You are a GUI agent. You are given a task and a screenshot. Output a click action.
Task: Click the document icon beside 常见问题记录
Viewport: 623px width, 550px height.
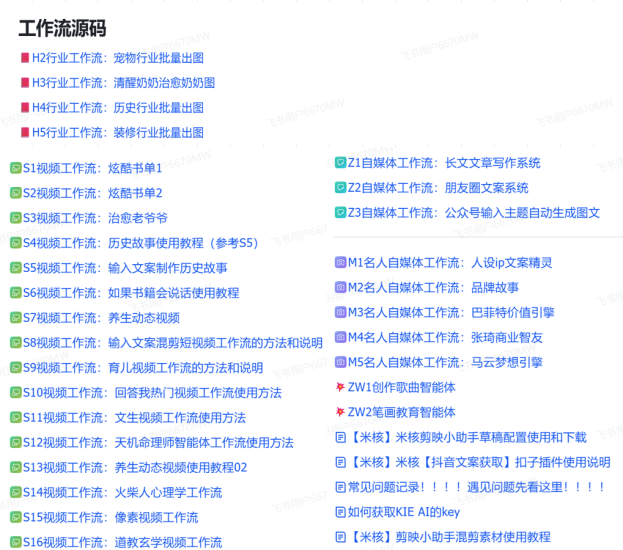(x=341, y=487)
